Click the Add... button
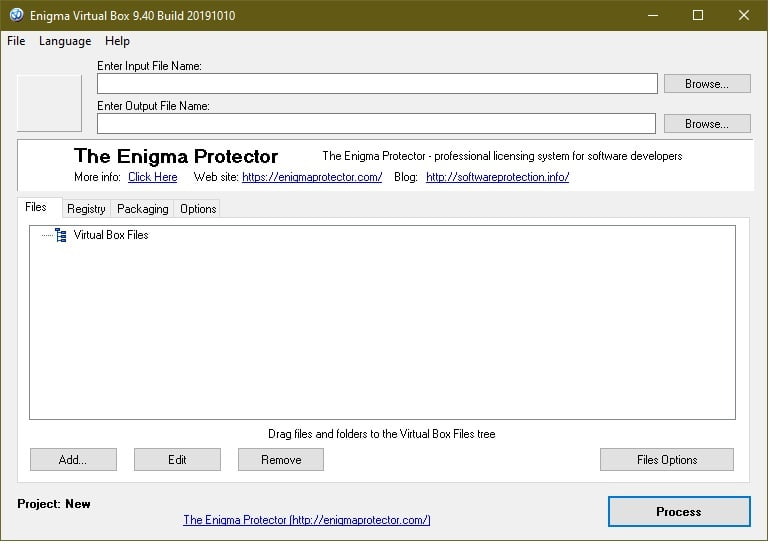 (x=73, y=460)
